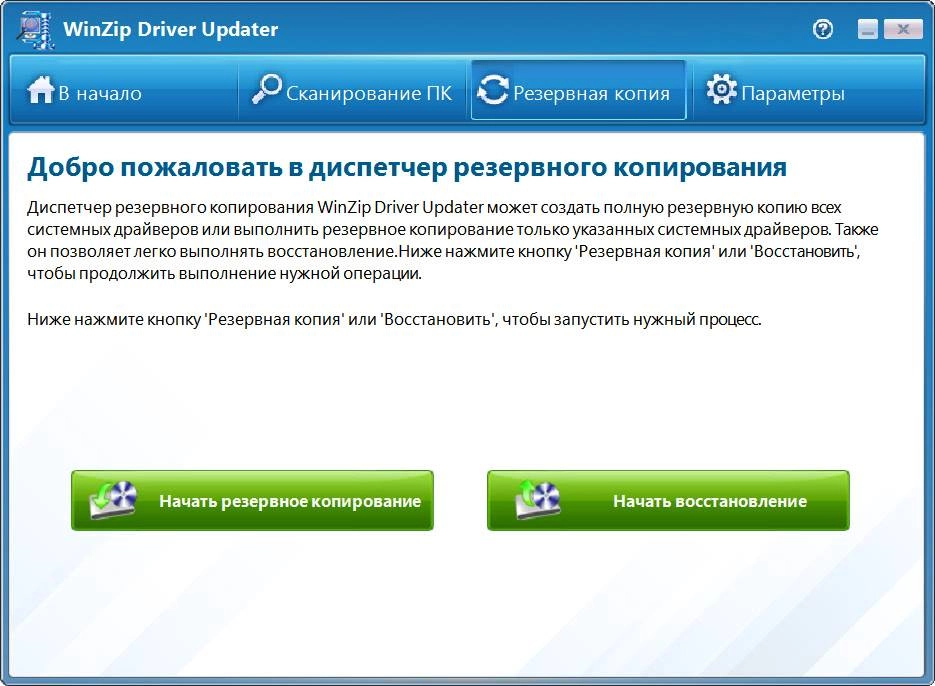Click the magnifier scan icon

coord(266,89)
